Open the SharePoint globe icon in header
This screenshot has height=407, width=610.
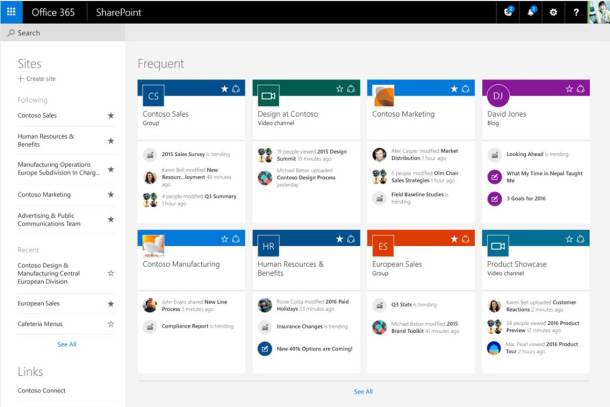pyautogui.click(x=508, y=12)
